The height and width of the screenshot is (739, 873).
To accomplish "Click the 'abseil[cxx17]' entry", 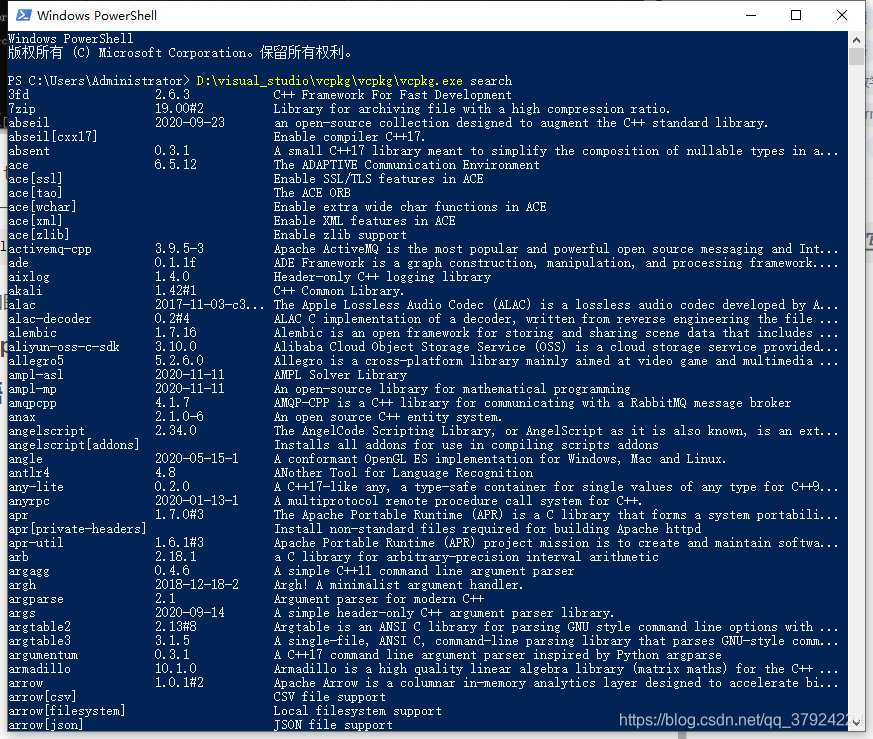I will click(52, 136).
